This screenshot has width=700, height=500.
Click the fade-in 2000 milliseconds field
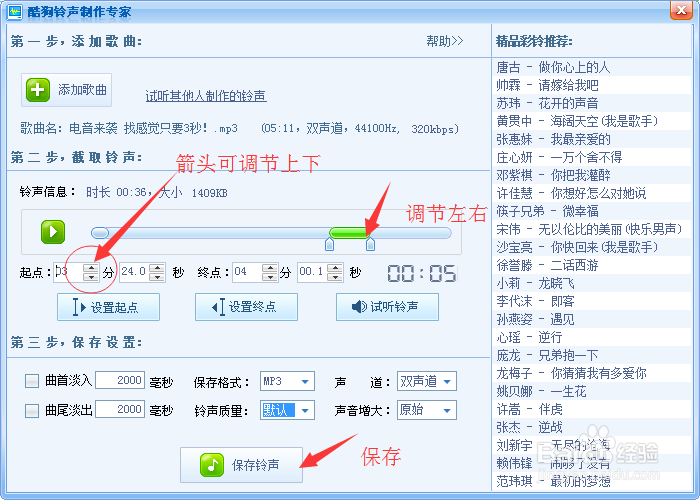coord(120,380)
